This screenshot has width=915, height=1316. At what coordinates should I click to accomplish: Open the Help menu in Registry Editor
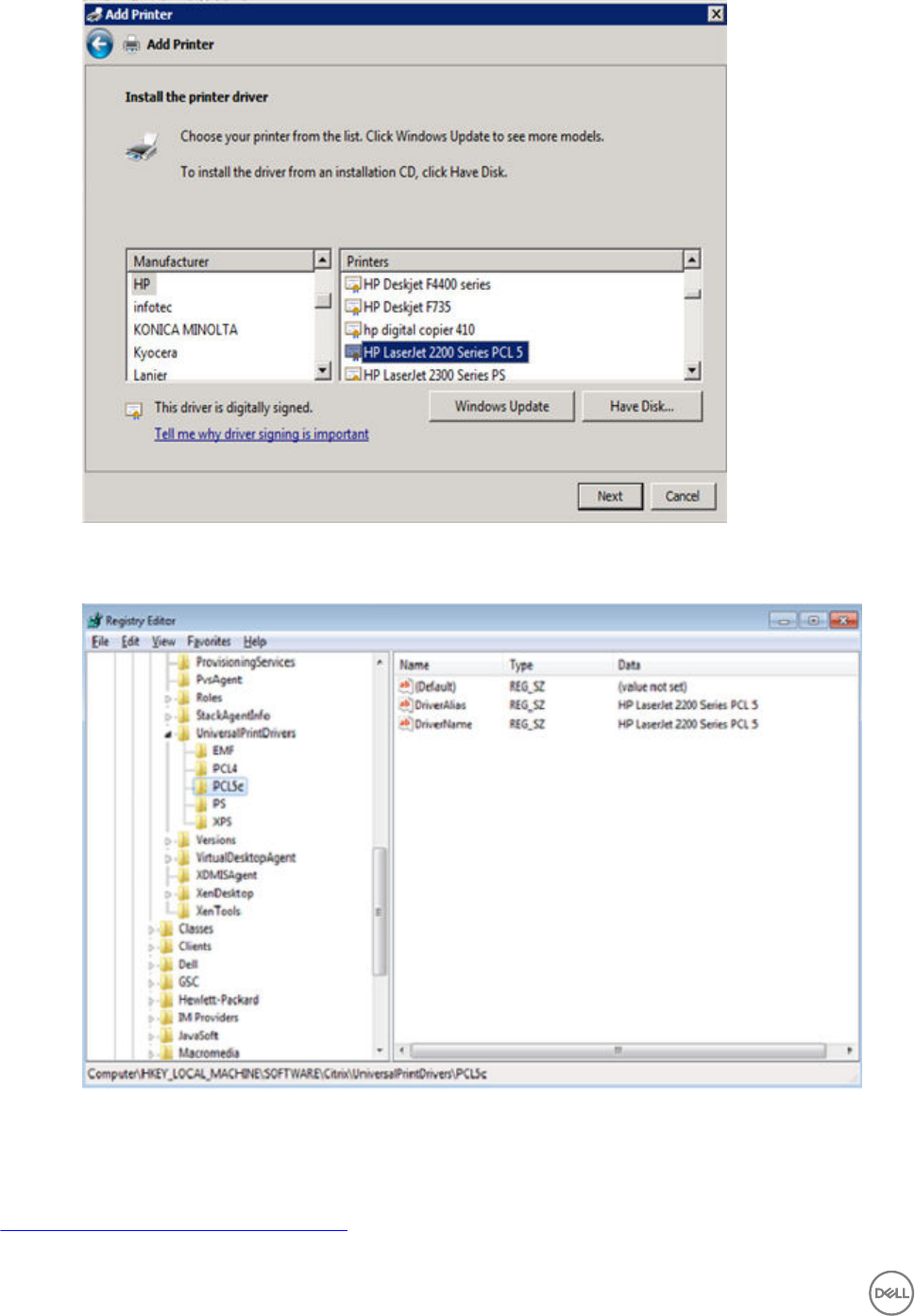[x=255, y=641]
